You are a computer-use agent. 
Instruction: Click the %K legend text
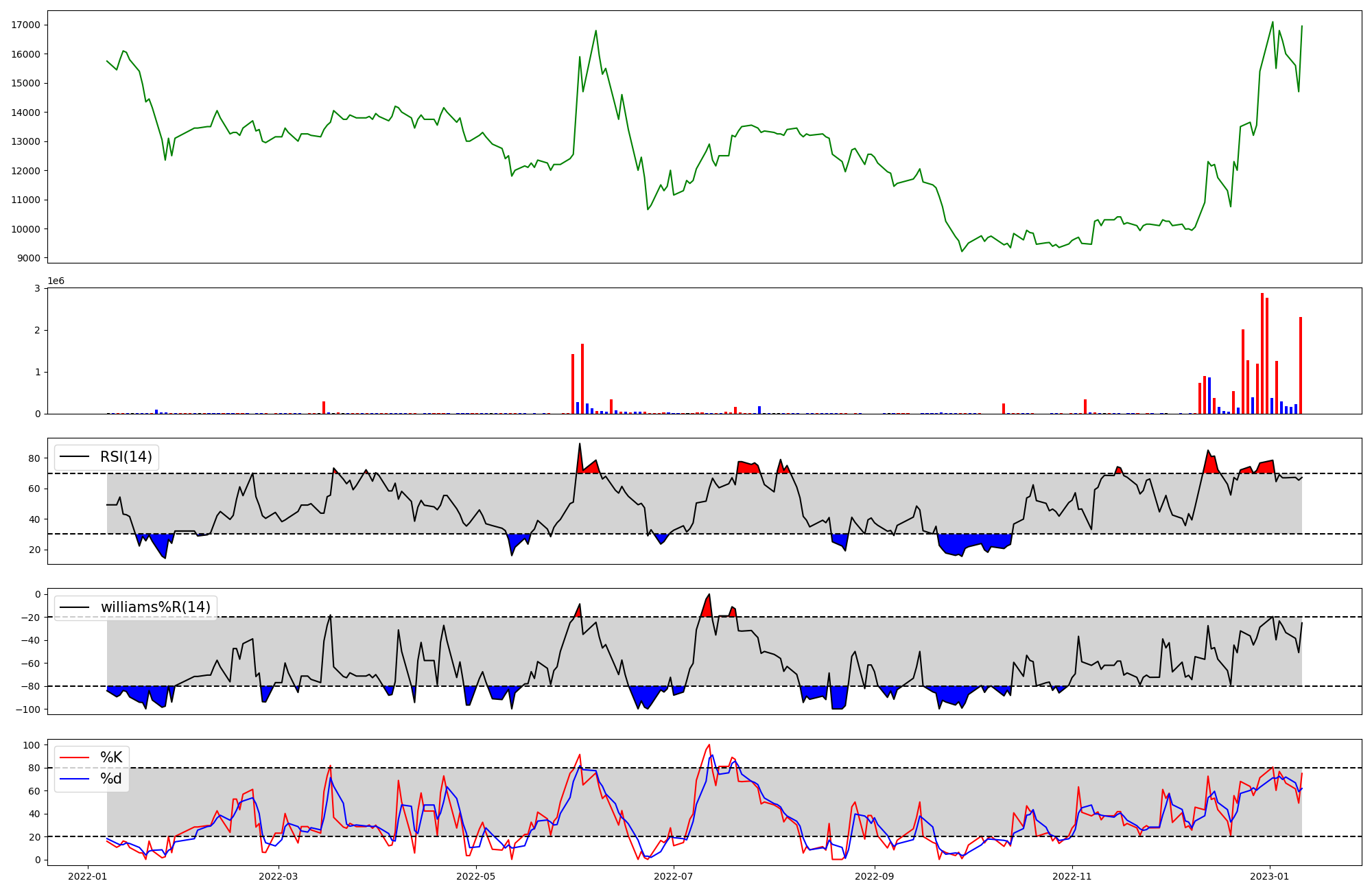tap(111, 758)
